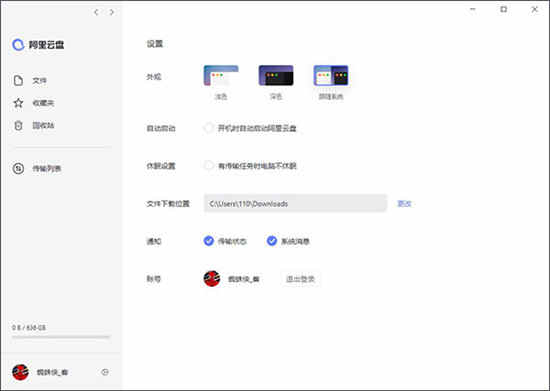The height and width of the screenshot is (391, 550).
Task: Click the 阿里云盘 logo icon
Action: point(18,45)
